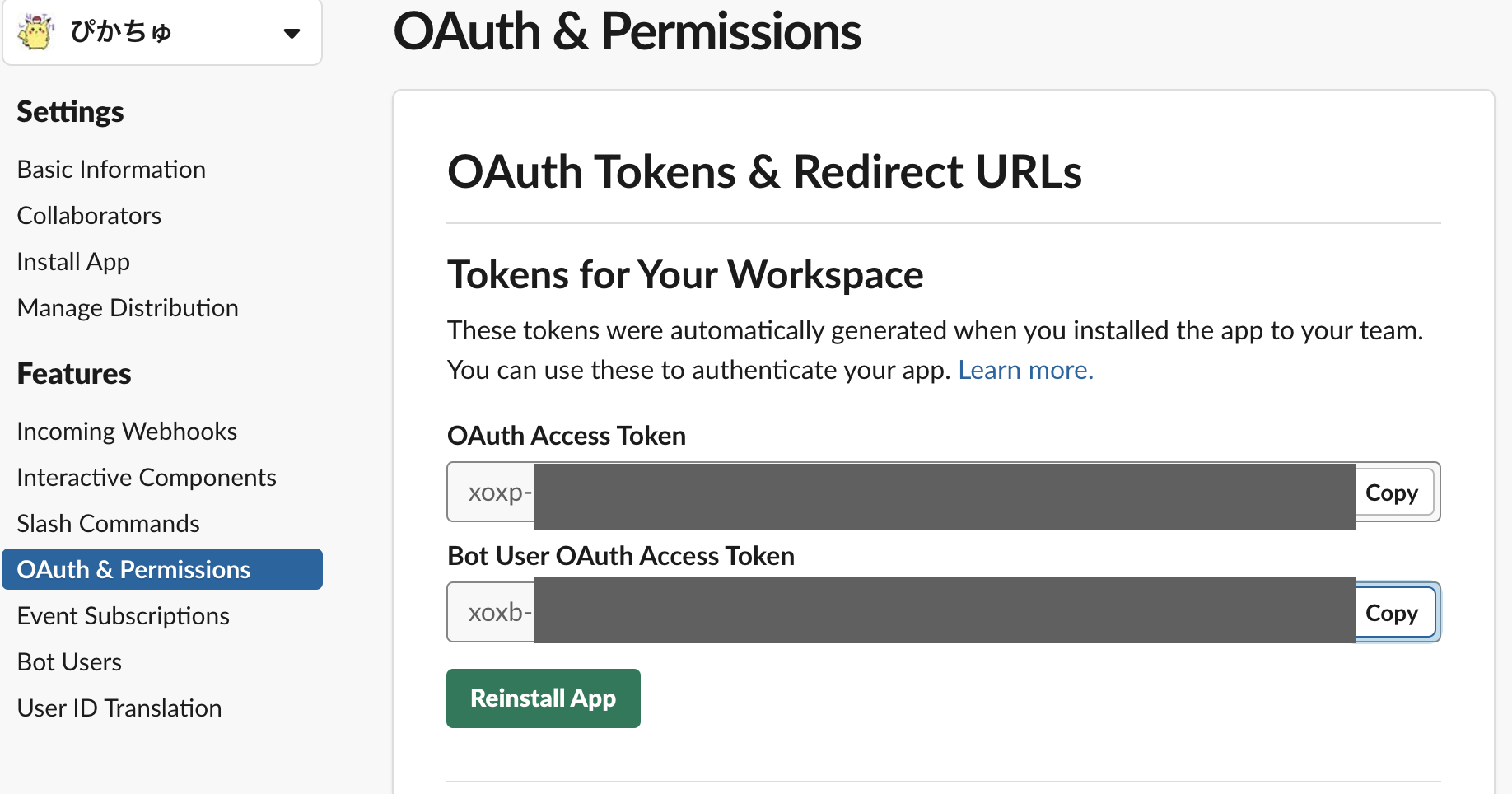The width and height of the screenshot is (1512, 794).
Task: Select OAuth & Permissions sidebar item
Action: 133,570
